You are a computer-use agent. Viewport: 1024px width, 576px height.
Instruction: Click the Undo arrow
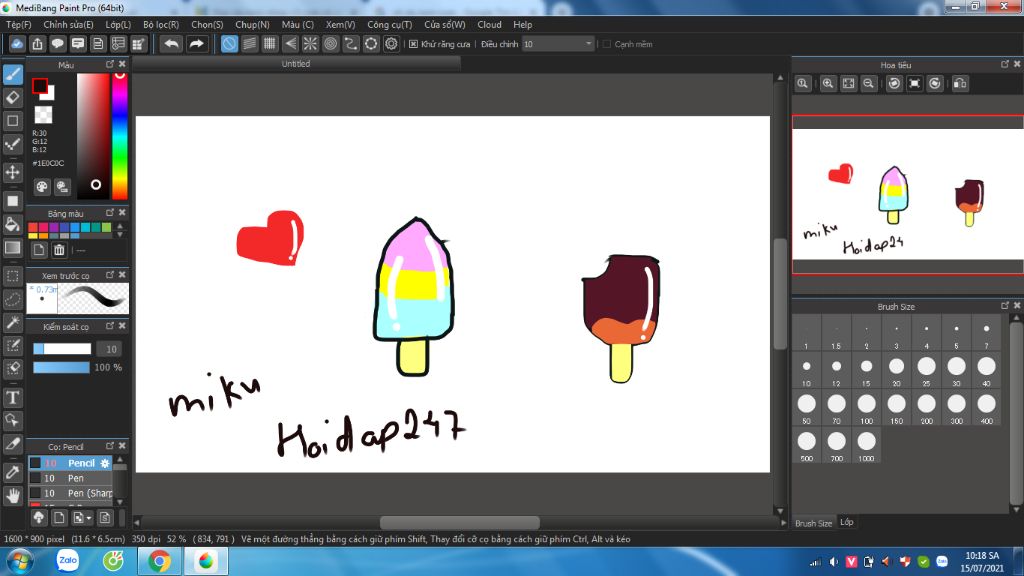tap(172, 44)
